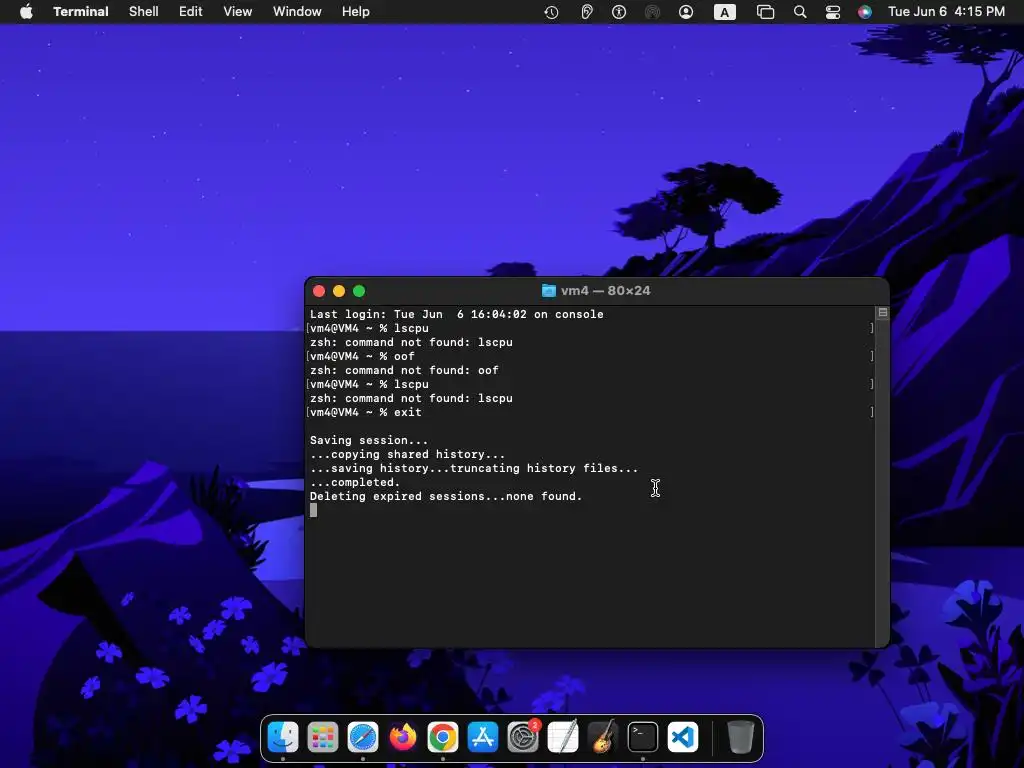Launch Safari from the Dock

coord(363,738)
